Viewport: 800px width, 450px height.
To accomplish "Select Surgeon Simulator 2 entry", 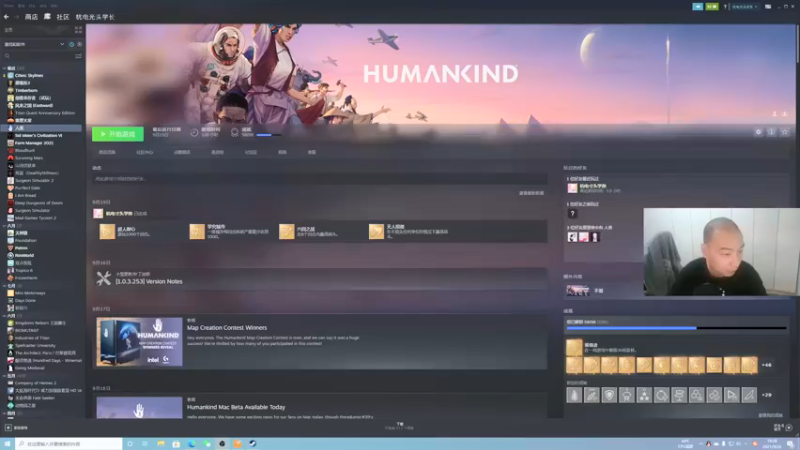I will click(x=34, y=180).
